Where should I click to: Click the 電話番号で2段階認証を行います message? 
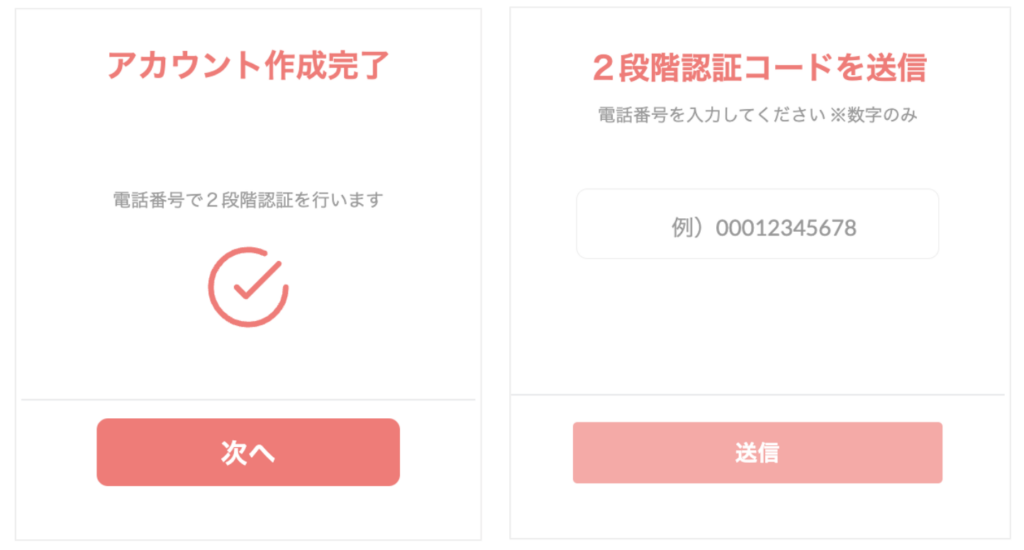(248, 200)
